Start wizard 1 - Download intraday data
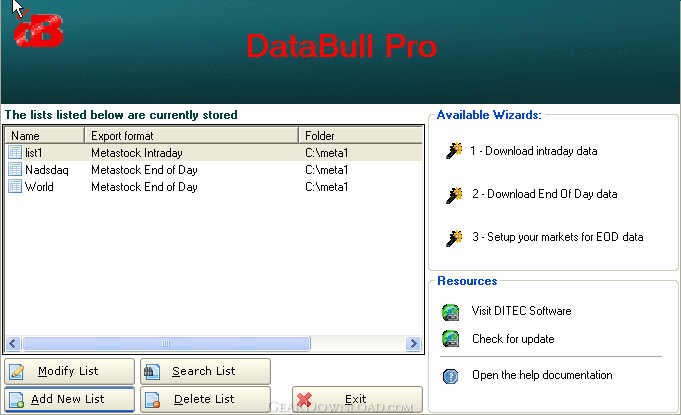 (x=533, y=151)
